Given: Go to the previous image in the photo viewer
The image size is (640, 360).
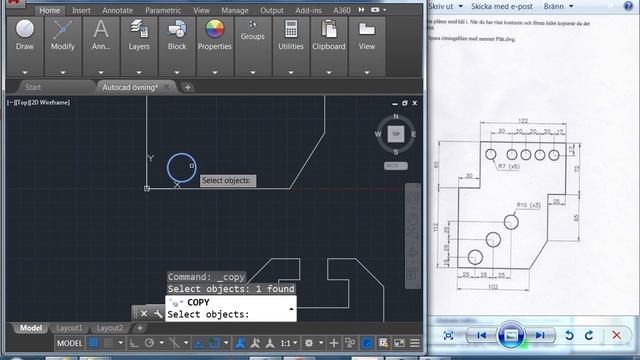Looking at the screenshot, I should coord(482,336).
